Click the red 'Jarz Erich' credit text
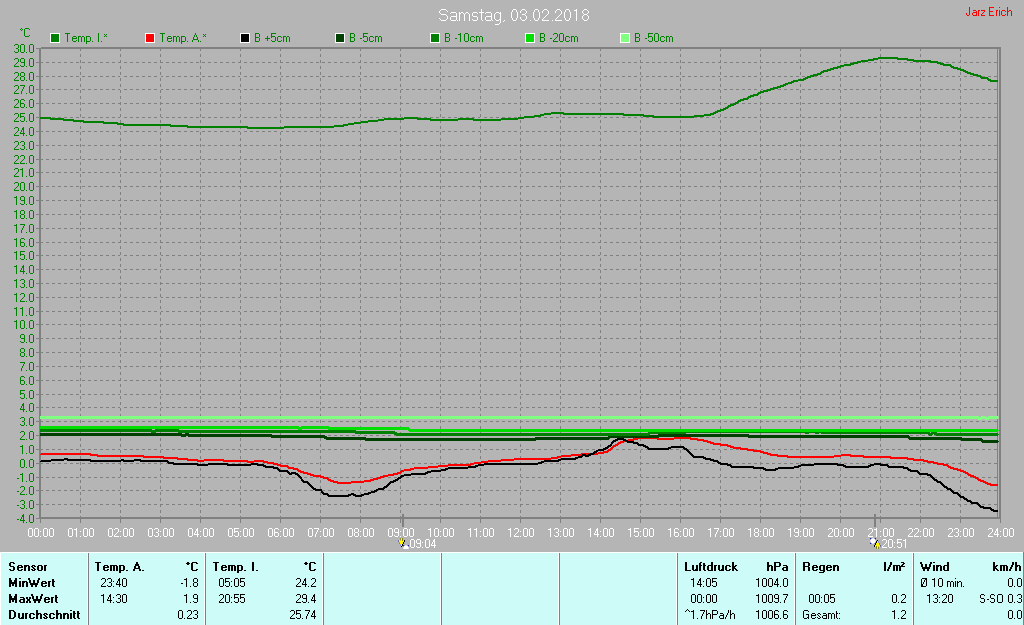This screenshot has height=625, width=1024. 989,12
